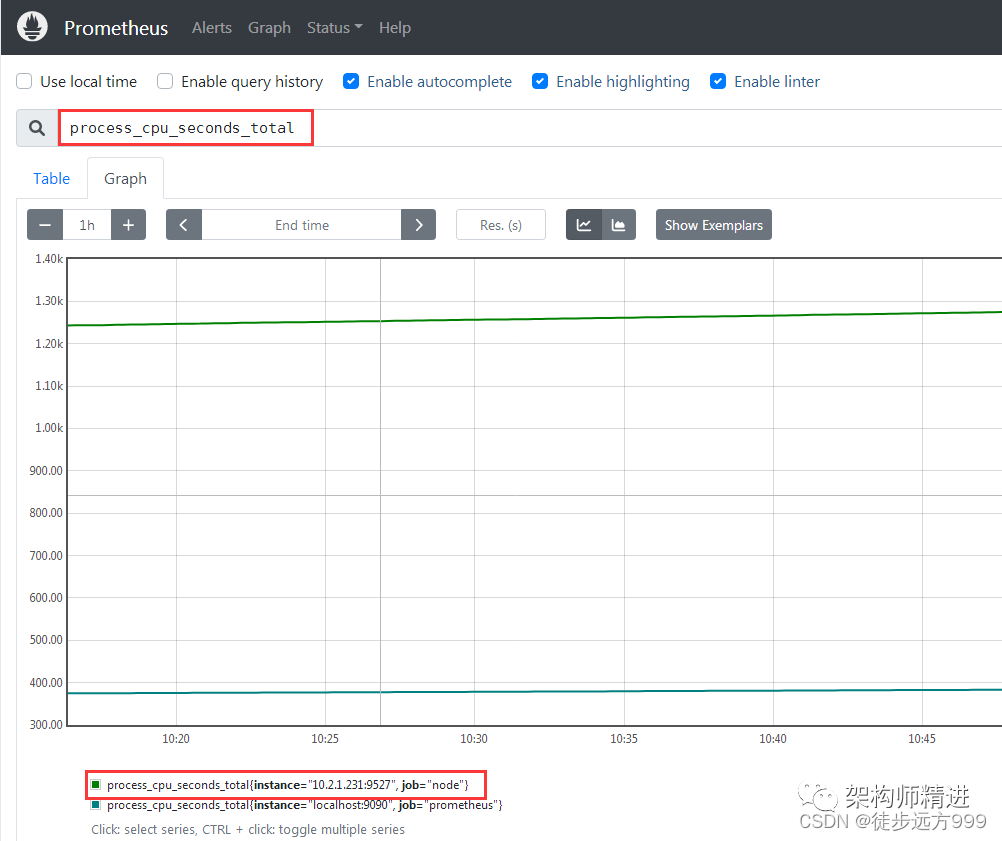Click the 10:30 x-axis label
The height and width of the screenshot is (841, 1002).
click(474, 739)
